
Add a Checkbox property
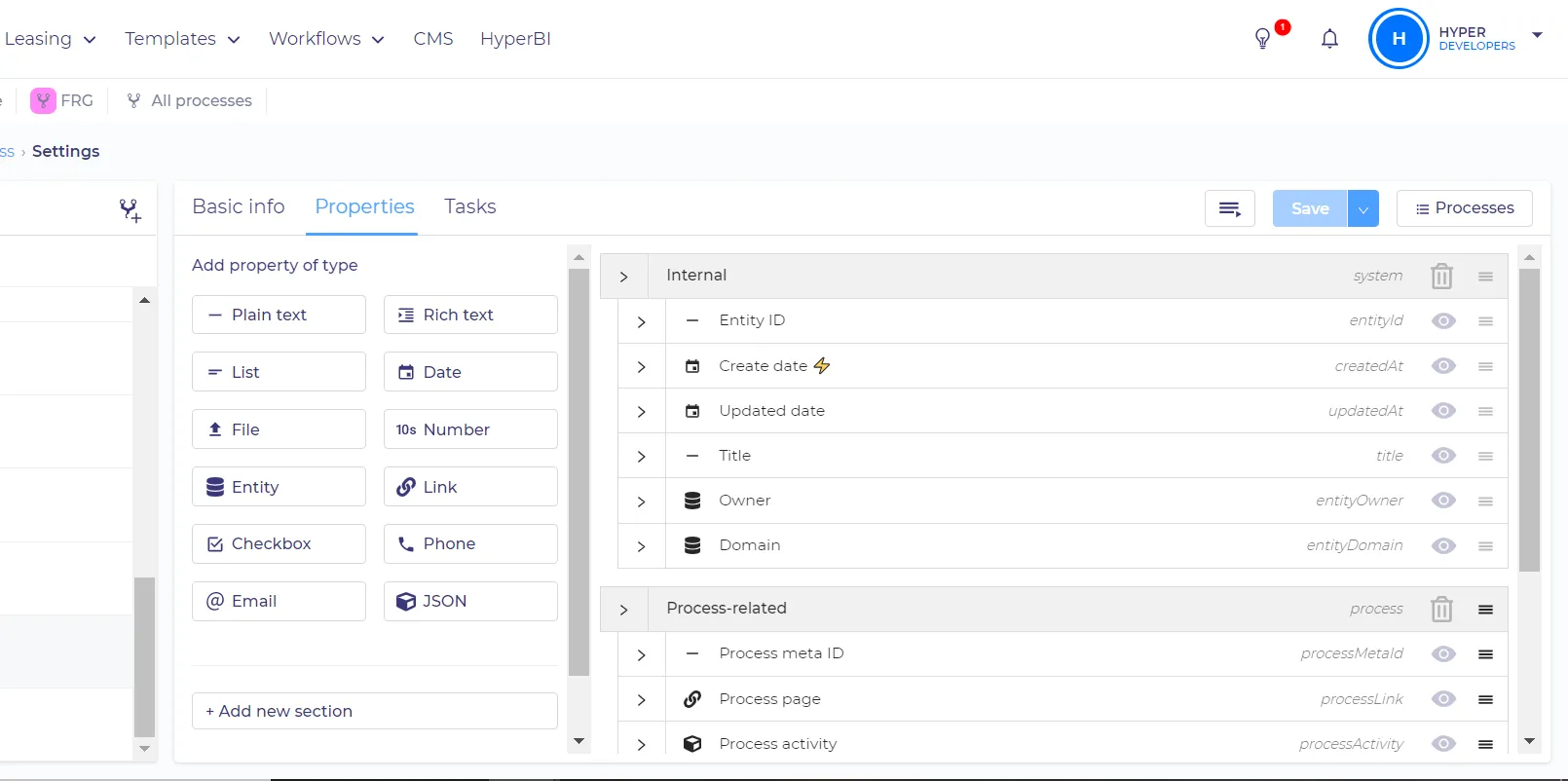click(279, 543)
